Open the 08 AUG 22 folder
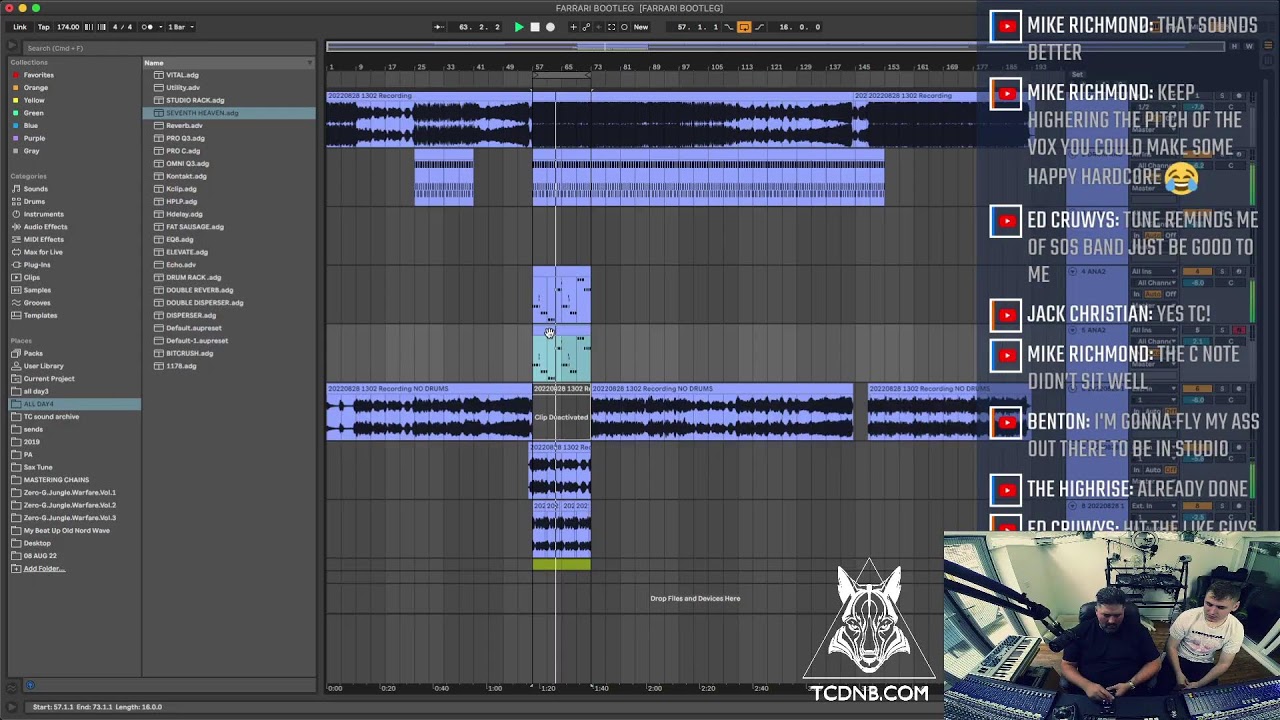 click(40, 556)
